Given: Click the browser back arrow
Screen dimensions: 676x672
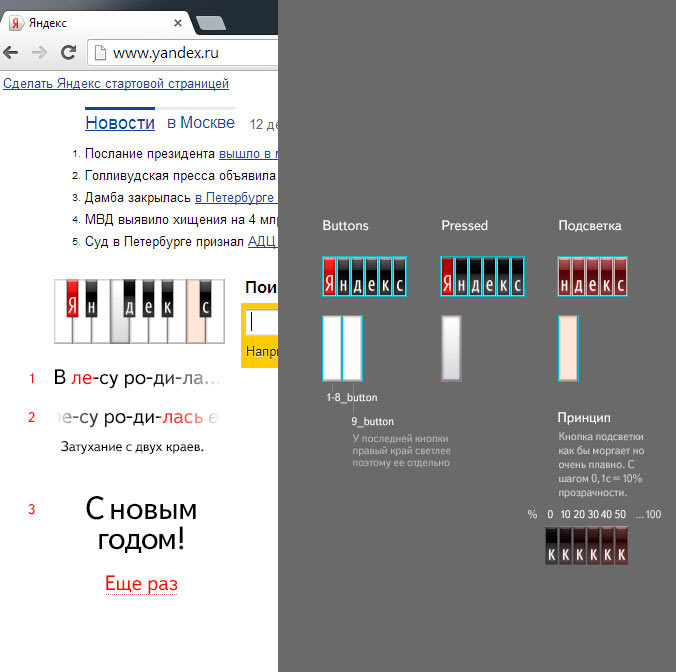Looking at the screenshot, I should coord(10,53).
